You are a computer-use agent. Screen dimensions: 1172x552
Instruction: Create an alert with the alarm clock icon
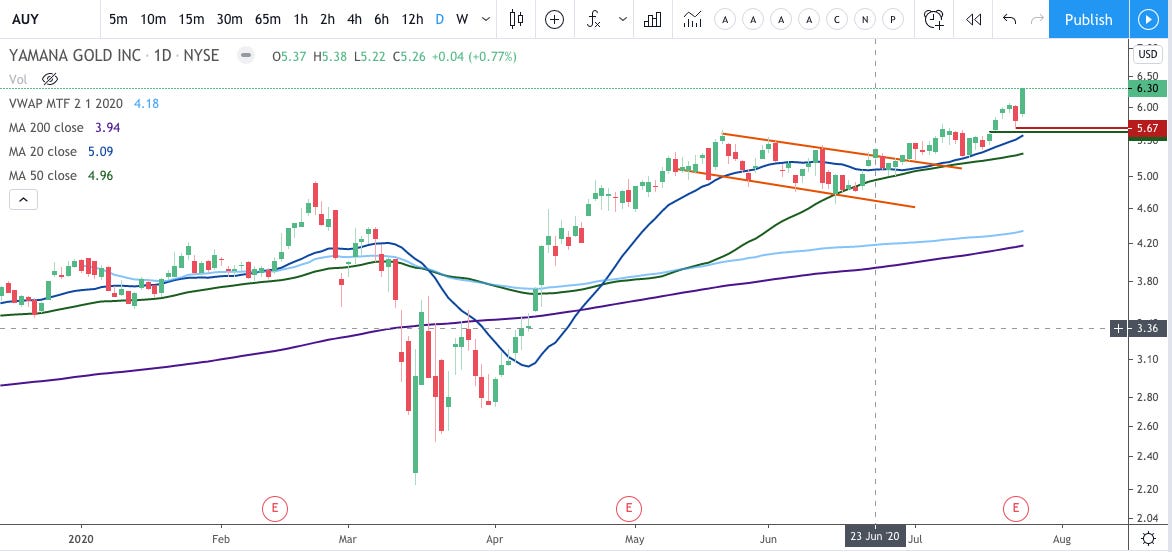[934, 19]
